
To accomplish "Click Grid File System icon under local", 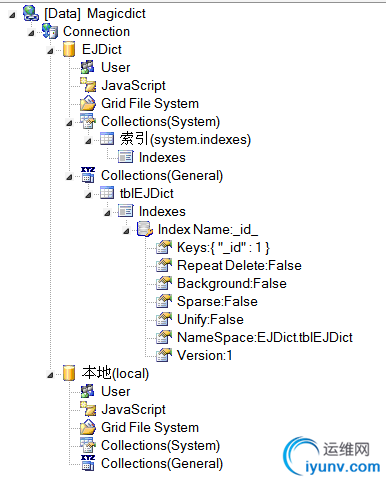I will coord(88,427).
